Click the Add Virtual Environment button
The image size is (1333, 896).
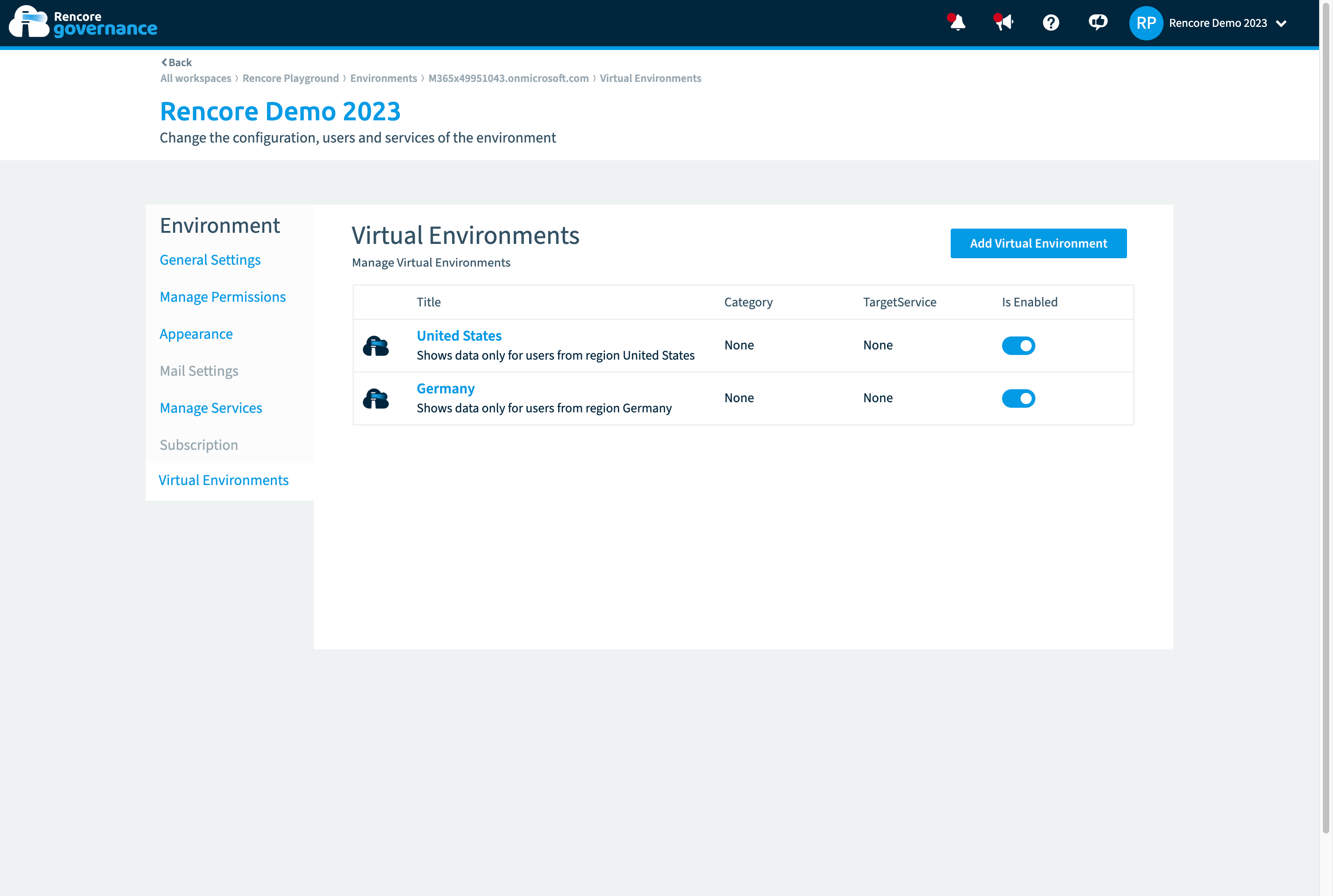1038,243
